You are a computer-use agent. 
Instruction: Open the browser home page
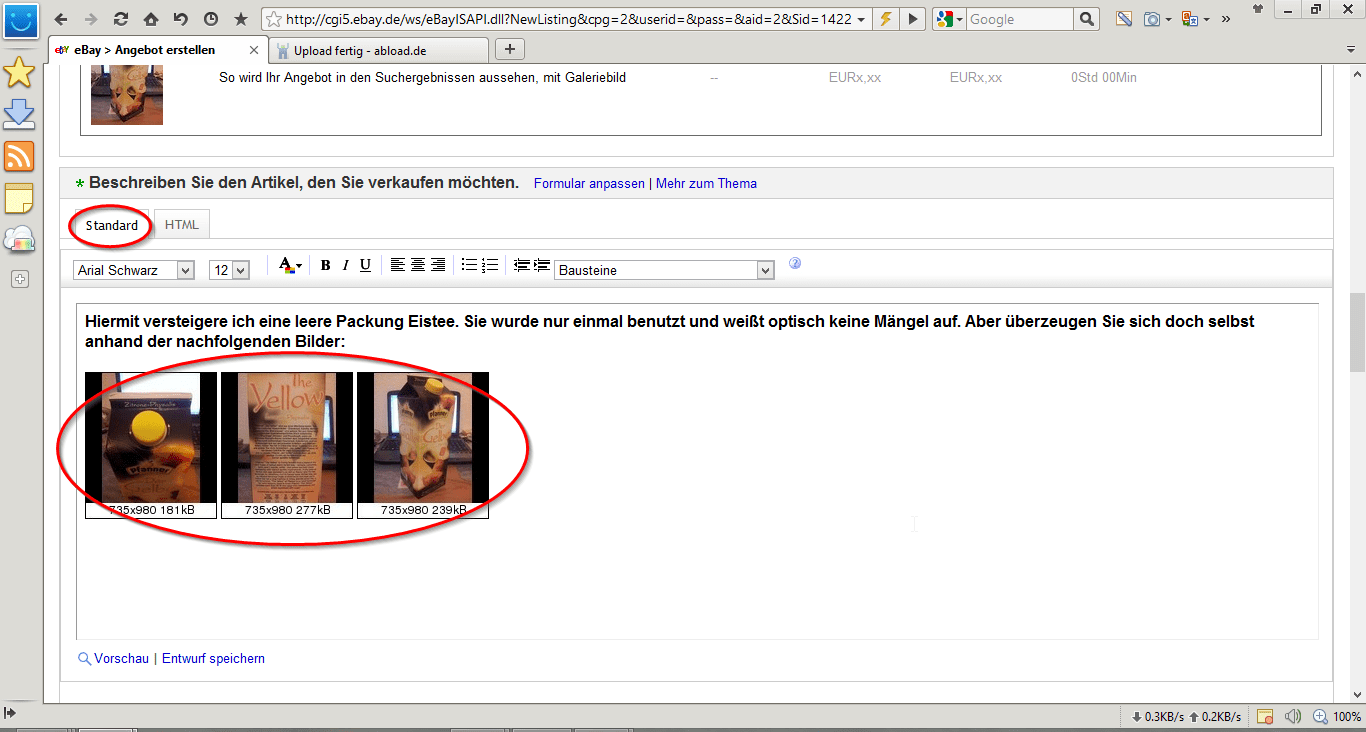151,19
